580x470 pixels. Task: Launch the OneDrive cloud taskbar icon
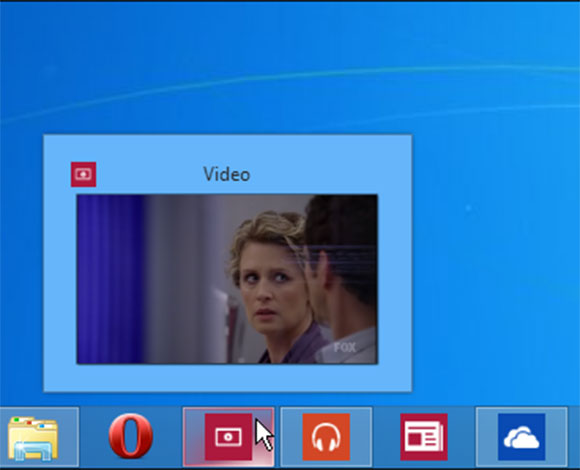[522, 437]
